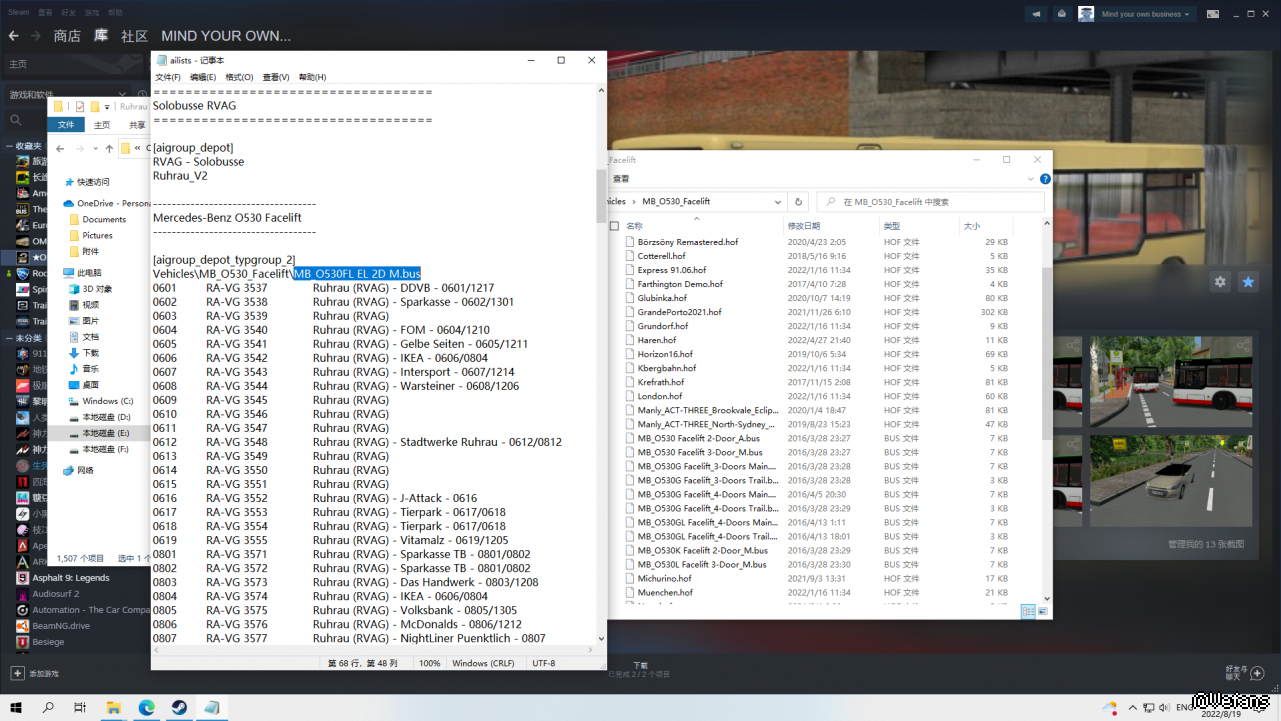Switch Explorer to details view icon
1281x721 pixels.
1028,611
